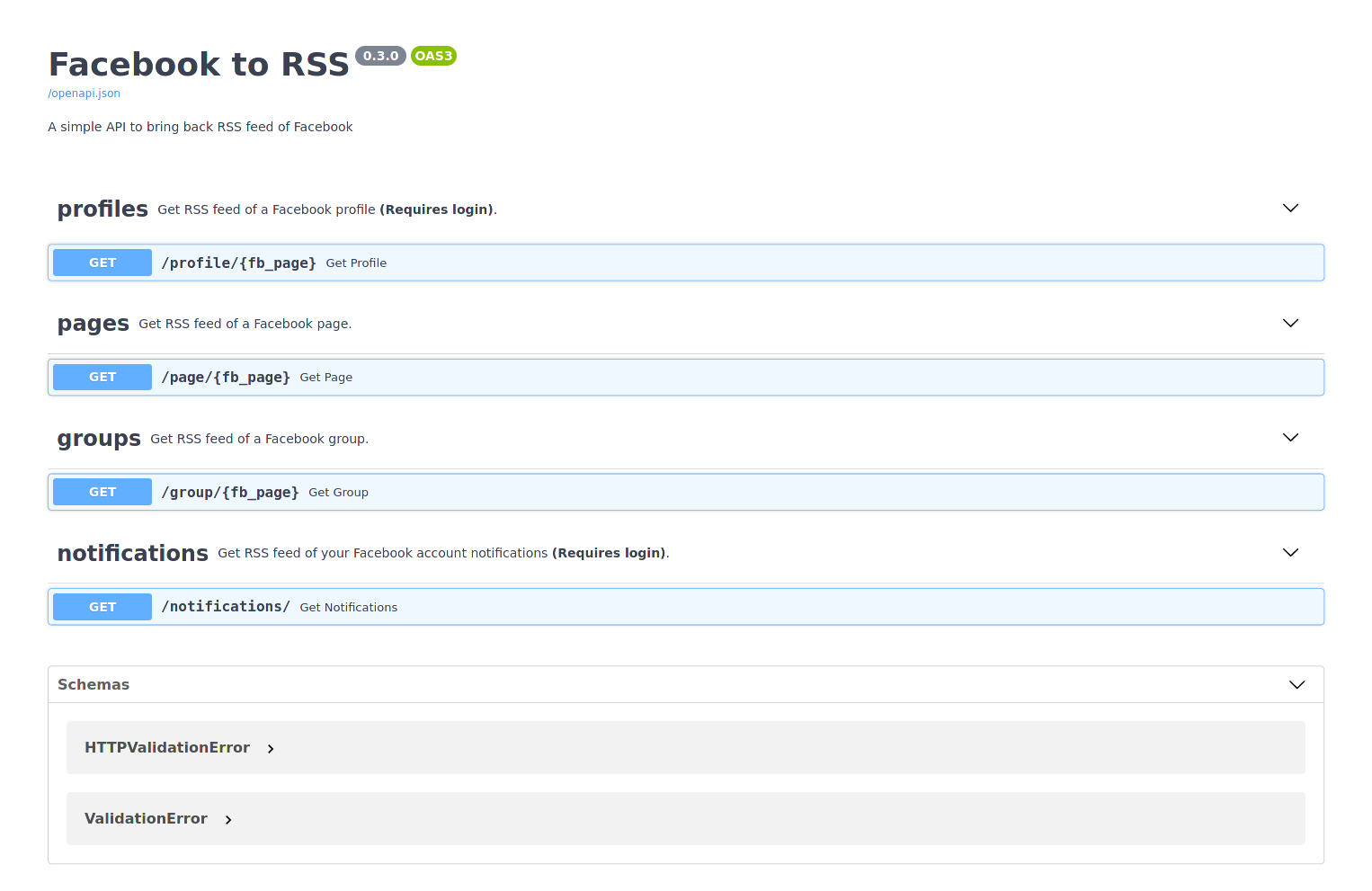The image size is (1372, 891).
Task: Click the notifications tag heading
Action: (133, 553)
